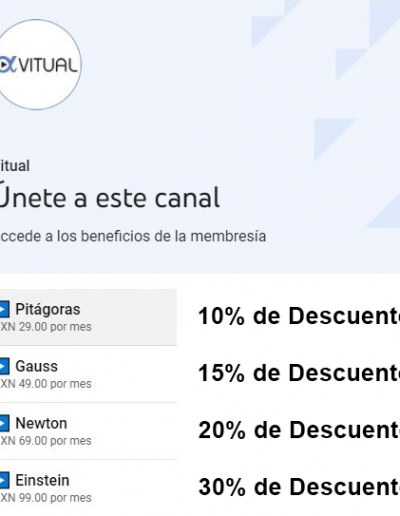Click the Gauss tier badge icon
The image size is (400, 516).
[x=4, y=366]
